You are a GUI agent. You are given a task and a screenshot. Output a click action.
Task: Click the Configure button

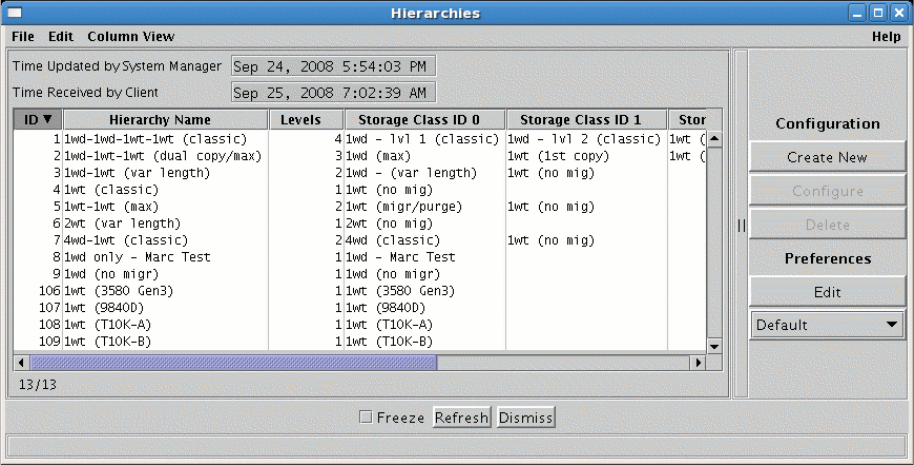coord(827,191)
